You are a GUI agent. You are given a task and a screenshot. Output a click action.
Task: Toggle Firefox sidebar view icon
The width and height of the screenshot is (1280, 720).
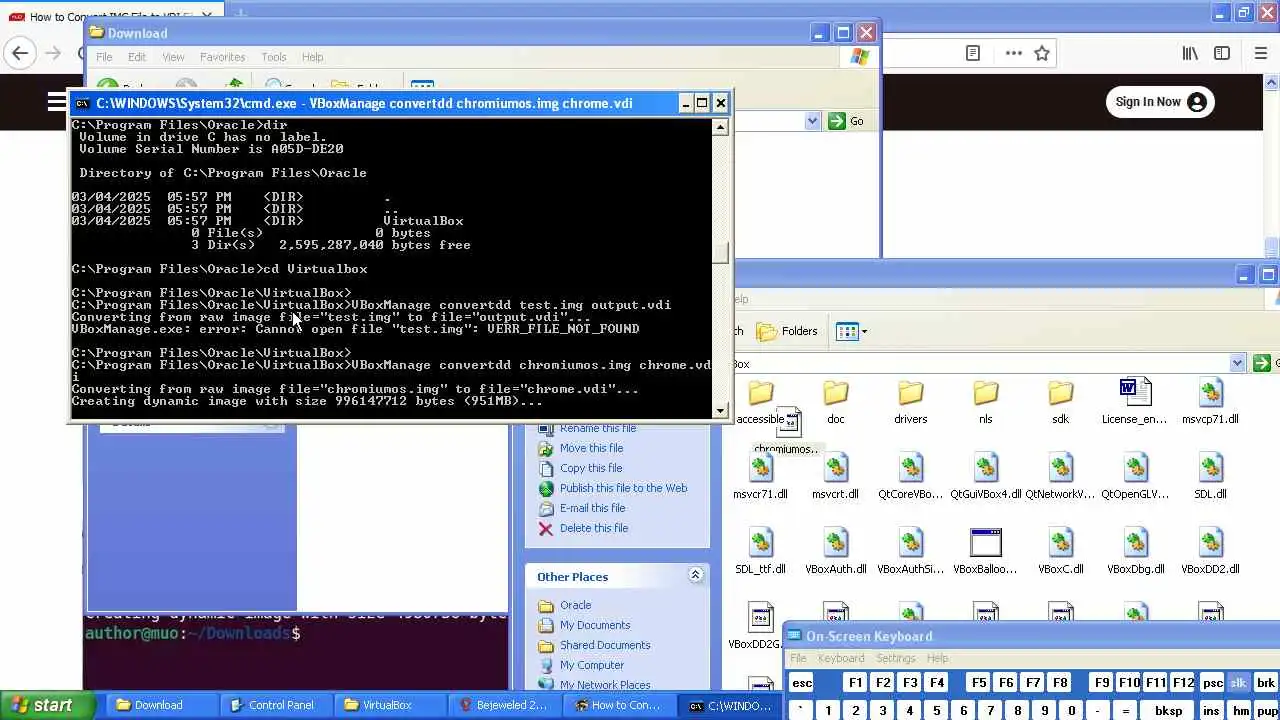tap(1222, 54)
